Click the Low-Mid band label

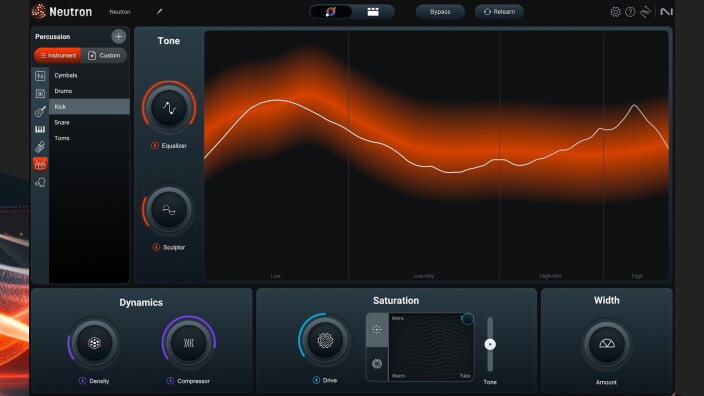(x=423, y=276)
